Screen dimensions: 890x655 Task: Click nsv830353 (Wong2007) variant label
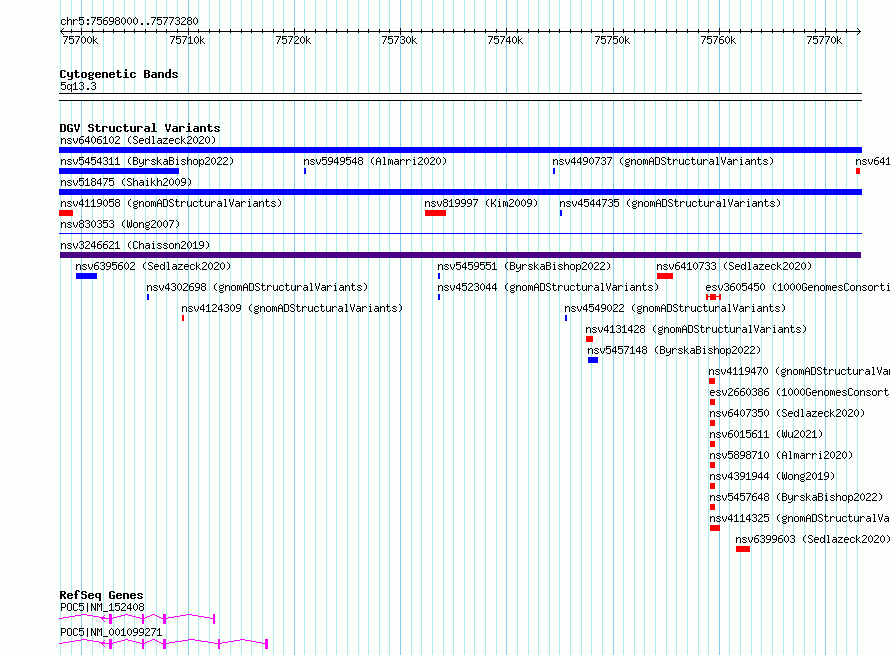(120, 224)
